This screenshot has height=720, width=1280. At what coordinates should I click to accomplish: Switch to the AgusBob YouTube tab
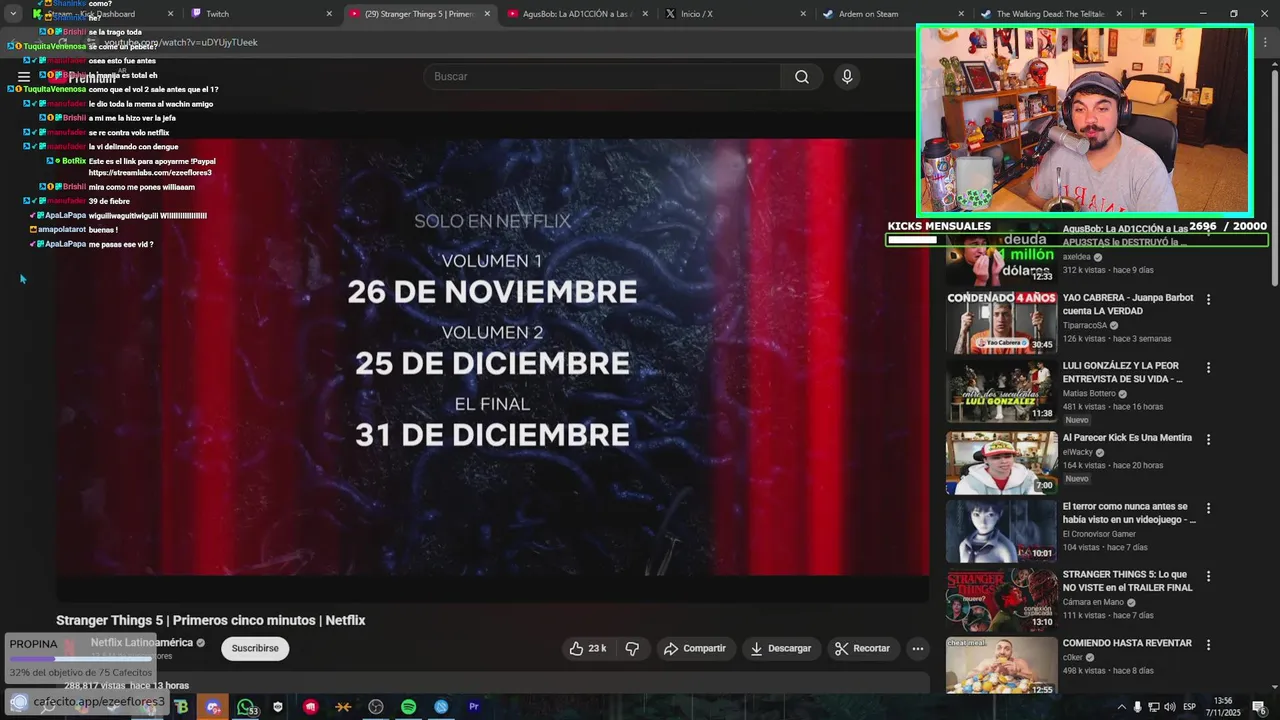click(577, 14)
